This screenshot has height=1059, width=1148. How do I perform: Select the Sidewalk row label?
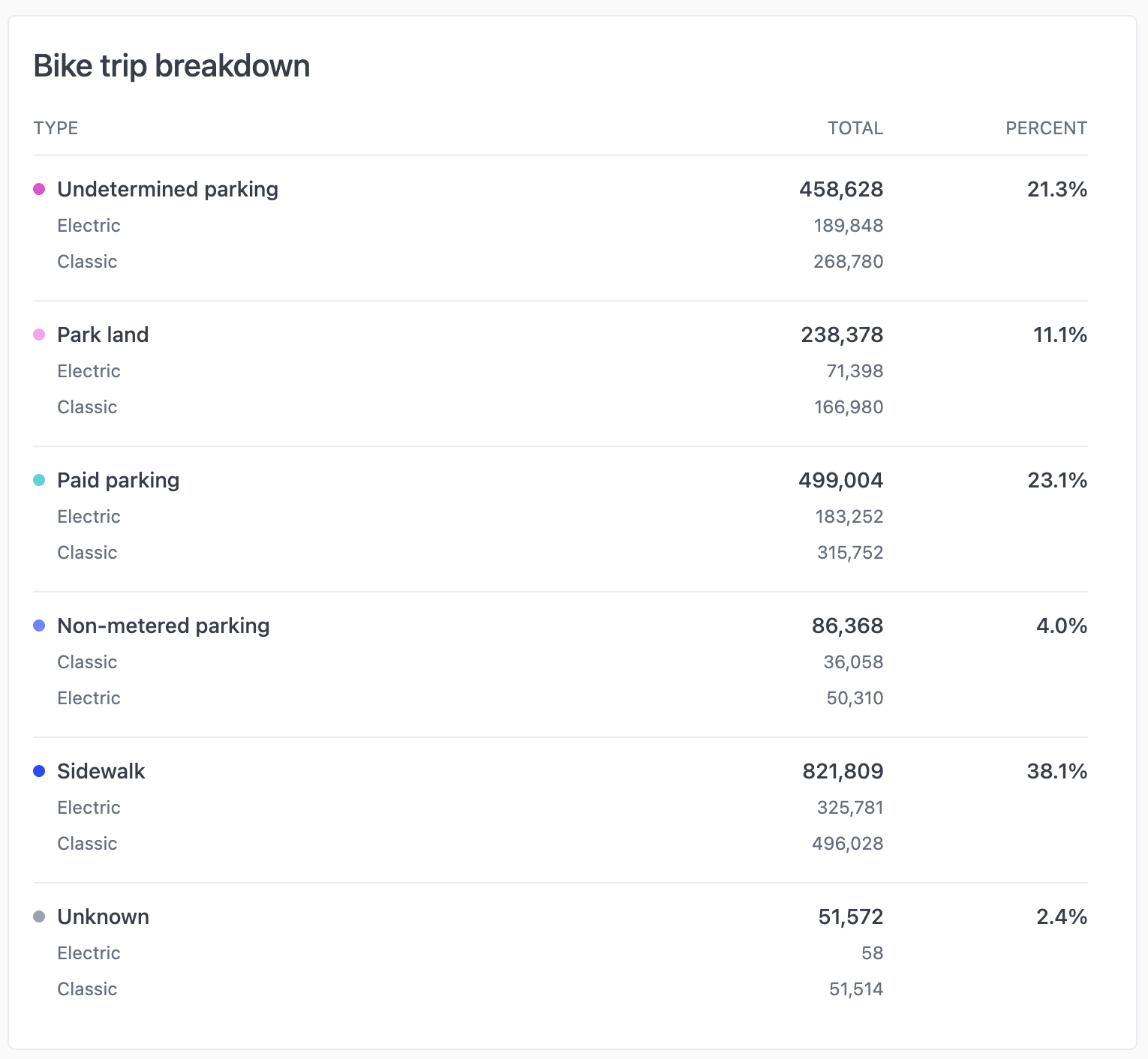tap(101, 771)
